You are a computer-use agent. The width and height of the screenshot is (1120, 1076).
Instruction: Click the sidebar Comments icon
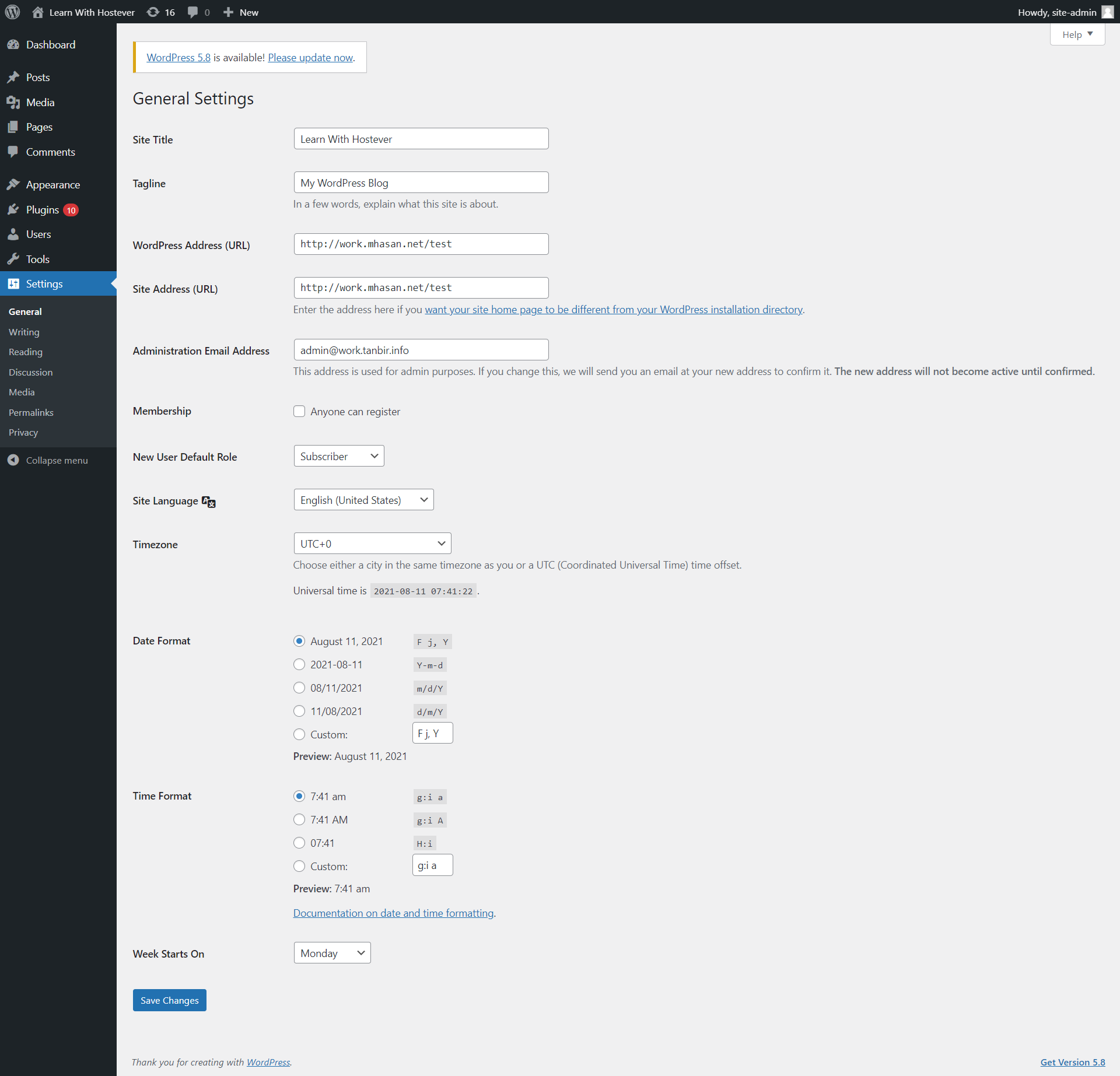point(13,152)
